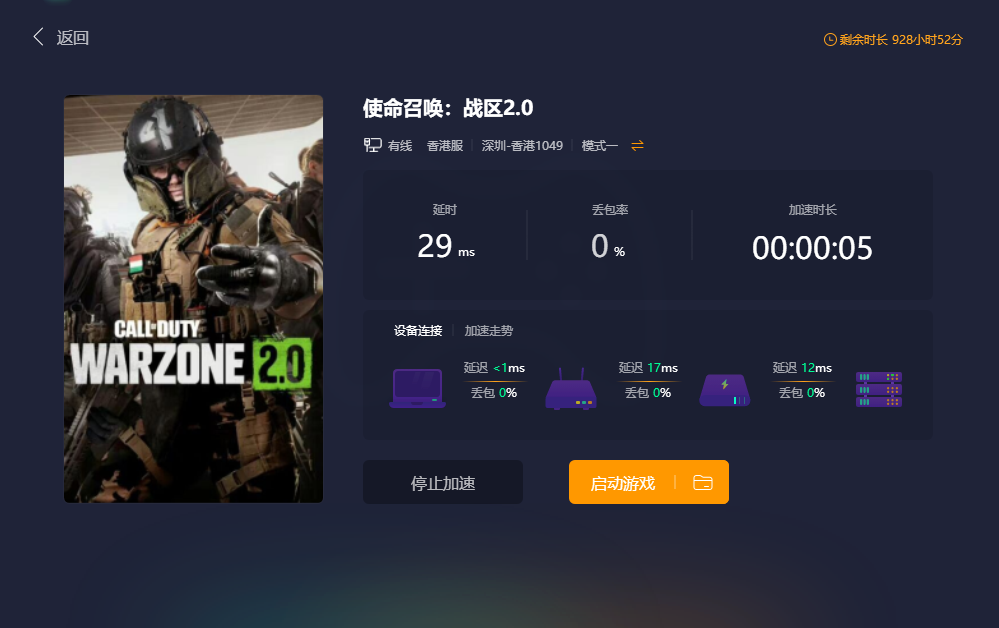
Task: Click the router device icon
Action: coord(571,389)
